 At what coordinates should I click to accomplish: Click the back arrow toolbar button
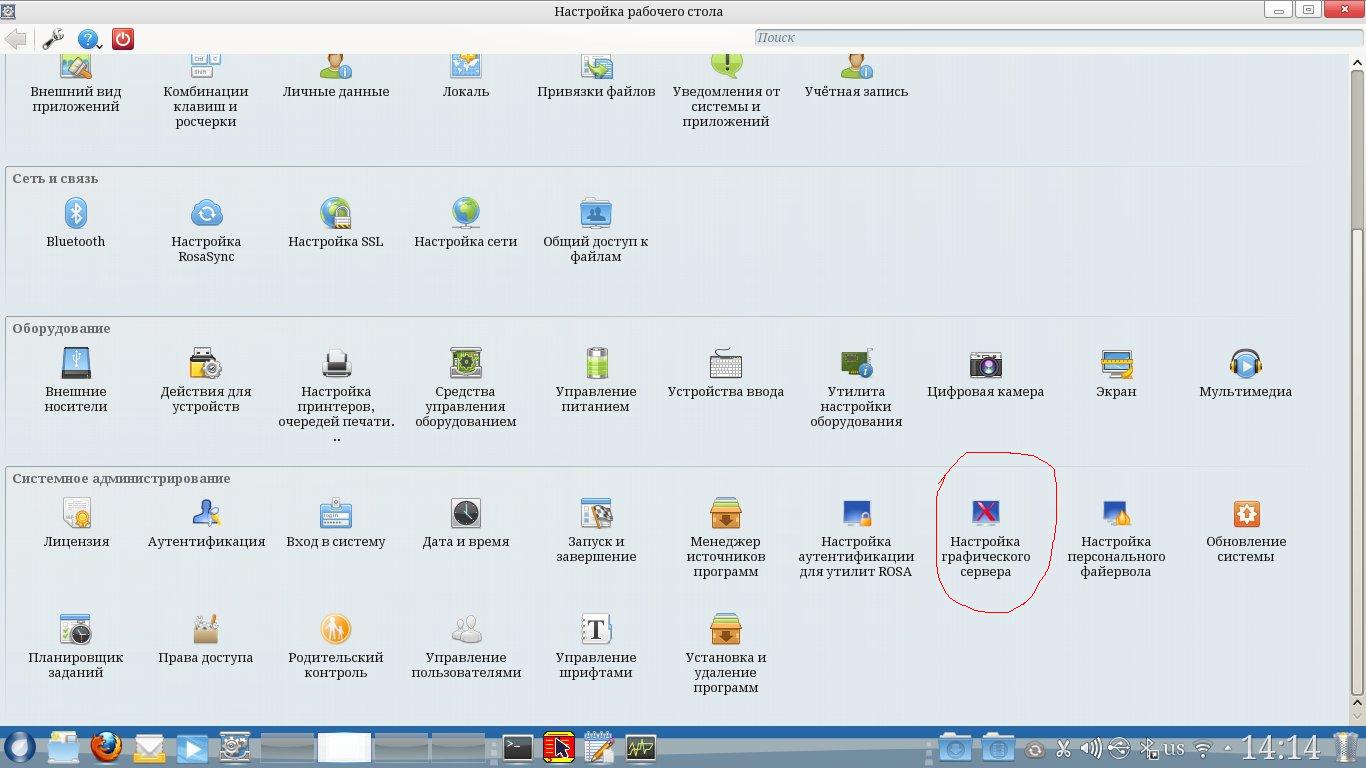coord(15,39)
